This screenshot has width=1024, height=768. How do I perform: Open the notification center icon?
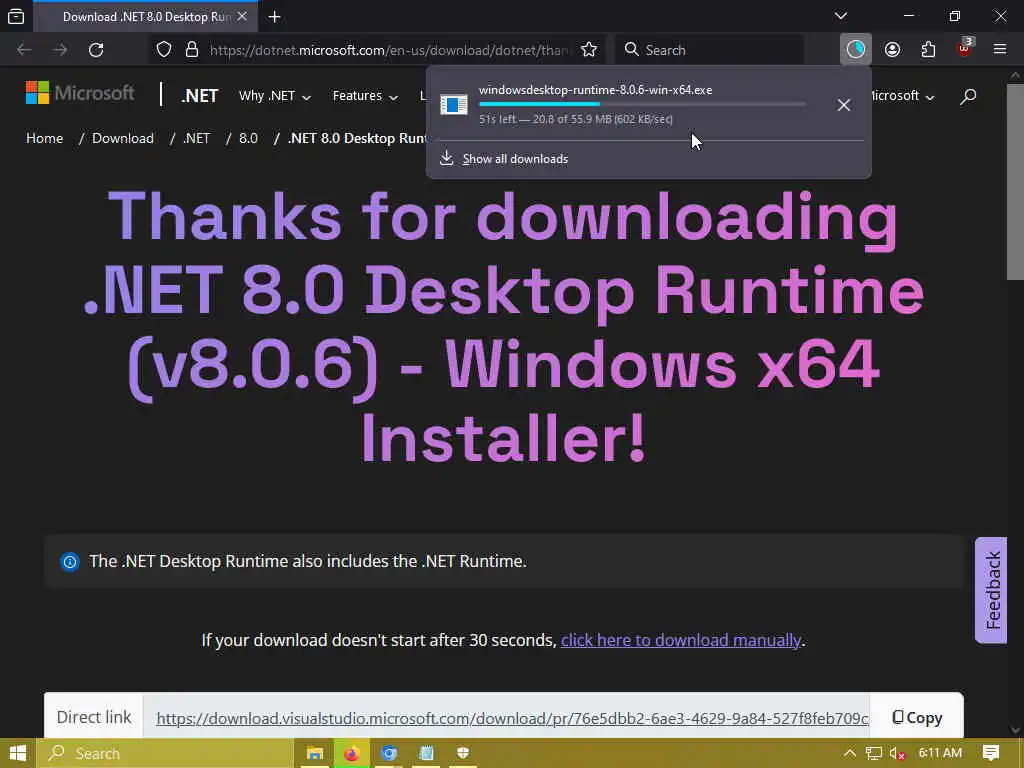click(x=991, y=753)
